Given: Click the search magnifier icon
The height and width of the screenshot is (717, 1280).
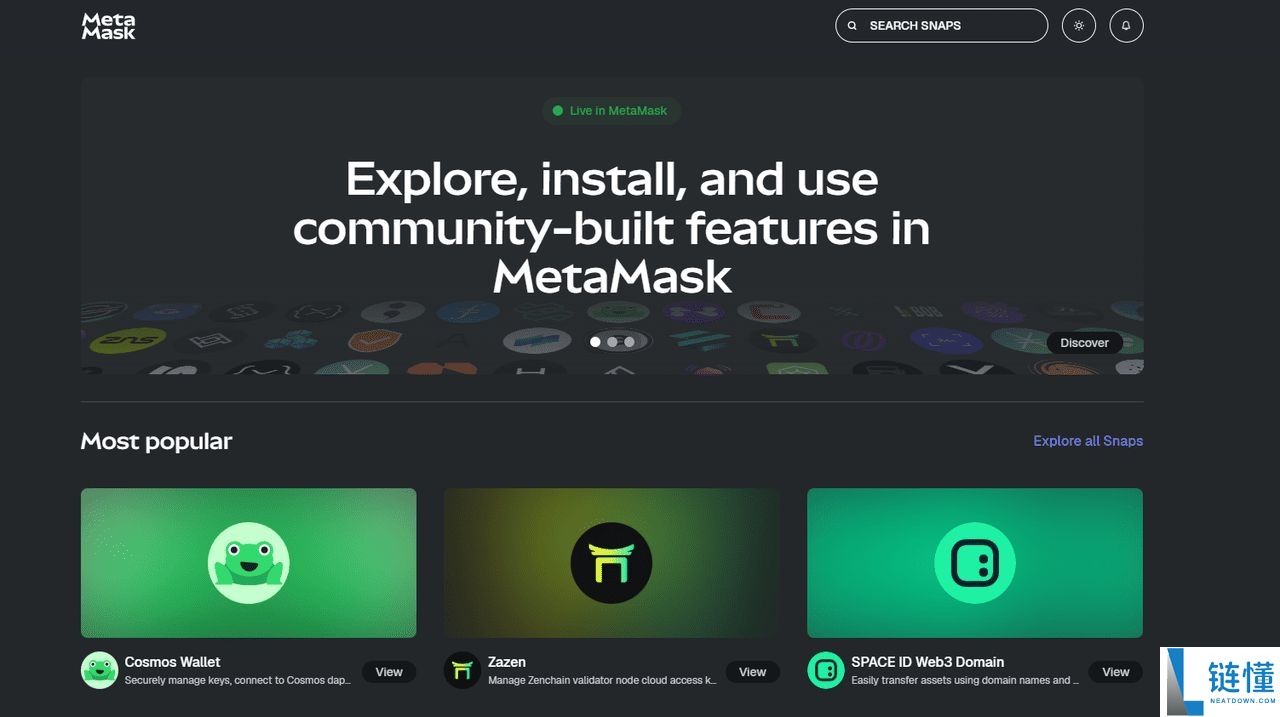Looking at the screenshot, I should 852,26.
